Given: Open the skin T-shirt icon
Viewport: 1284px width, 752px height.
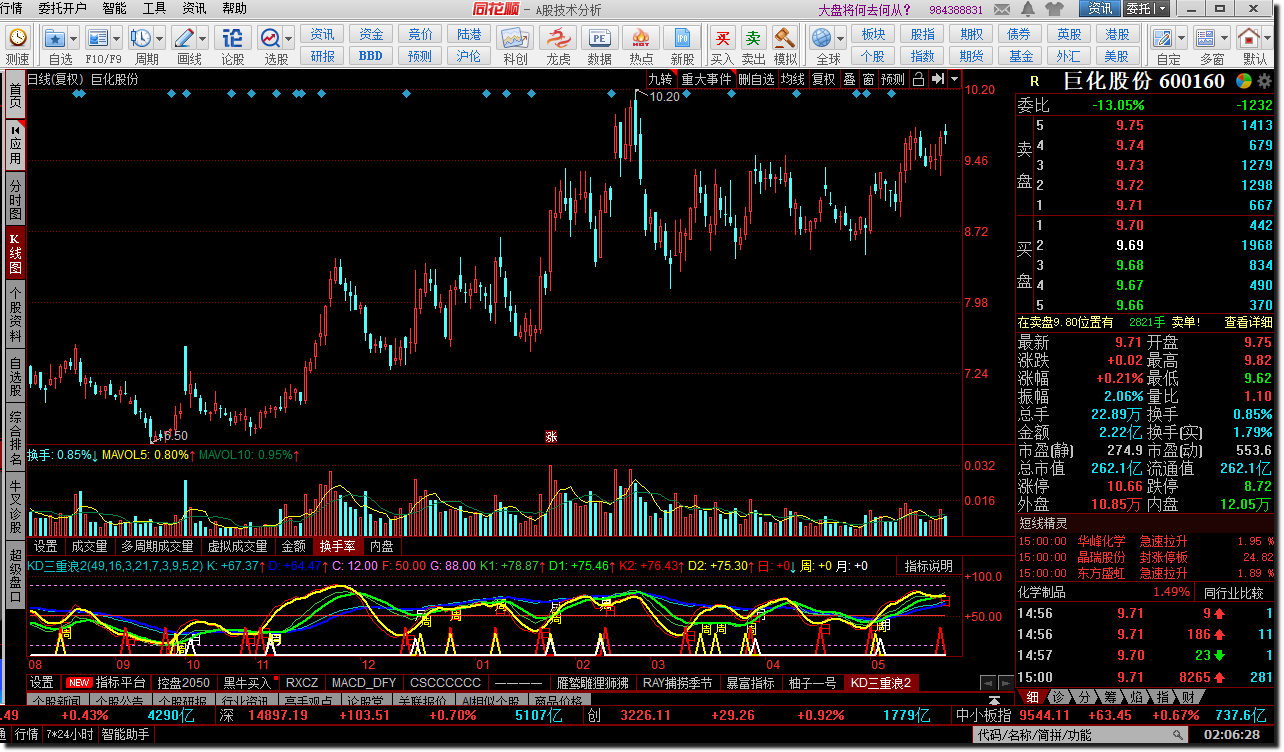Looking at the screenshot, I should (x=1054, y=9).
